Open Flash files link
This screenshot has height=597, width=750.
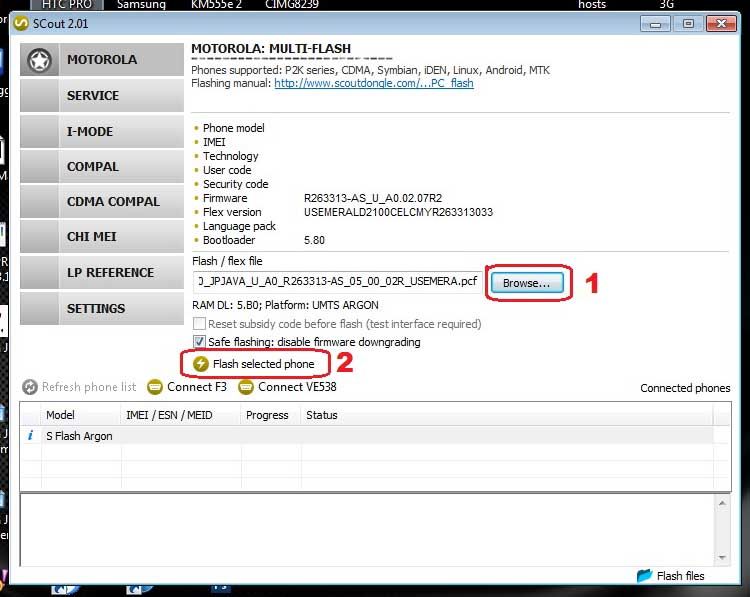click(x=680, y=576)
